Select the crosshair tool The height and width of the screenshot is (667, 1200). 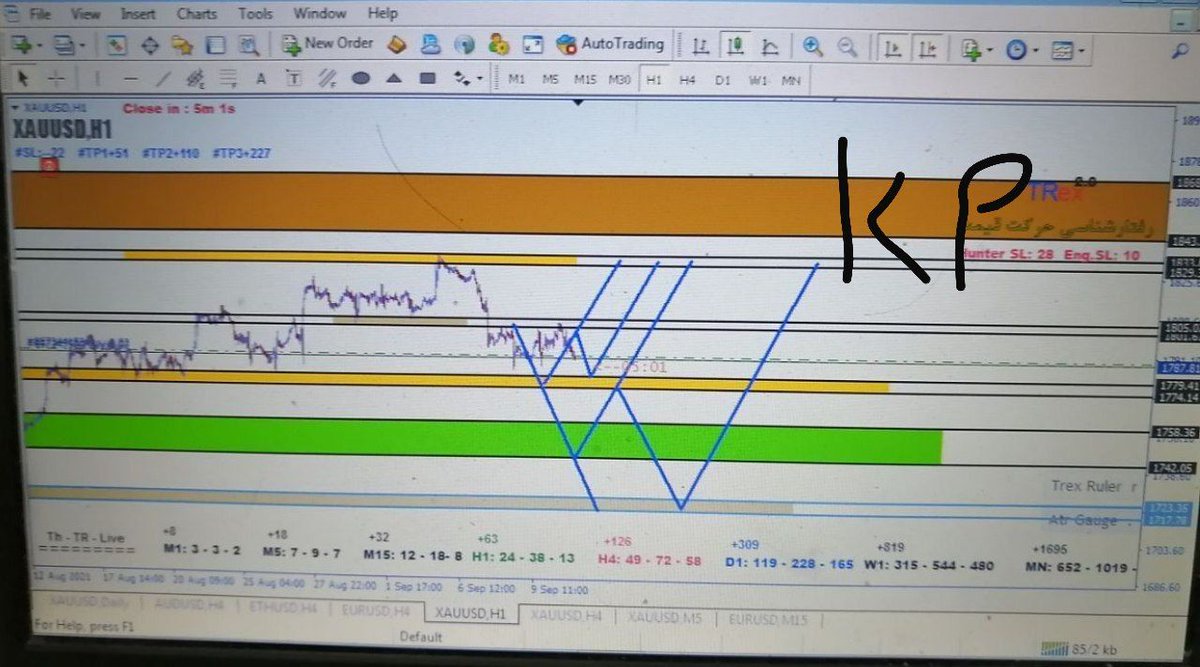tap(56, 78)
